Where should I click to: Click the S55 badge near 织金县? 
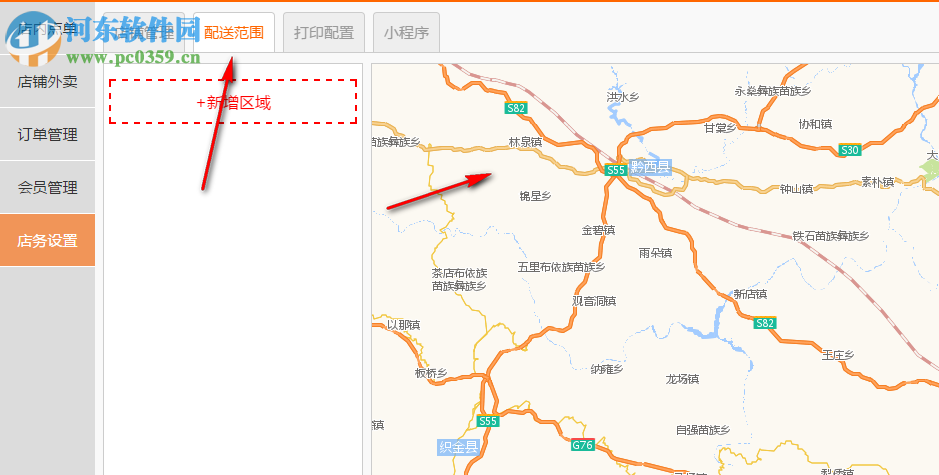[x=488, y=421]
